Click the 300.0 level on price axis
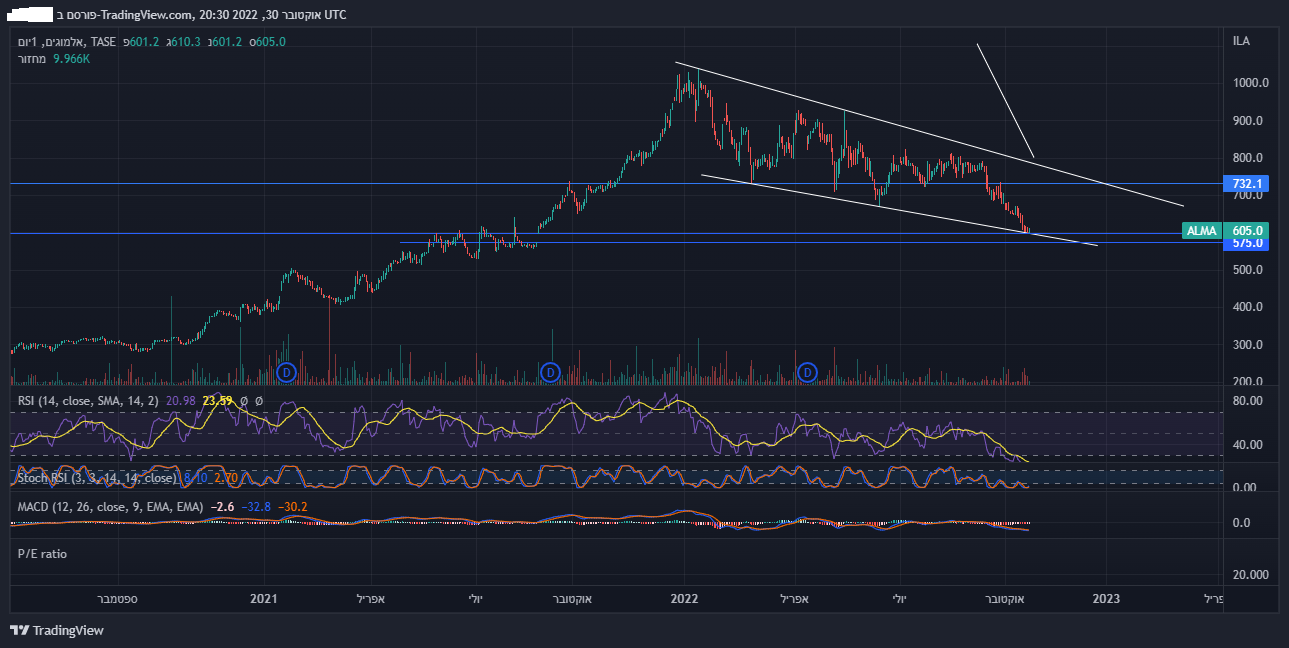 click(1250, 345)
